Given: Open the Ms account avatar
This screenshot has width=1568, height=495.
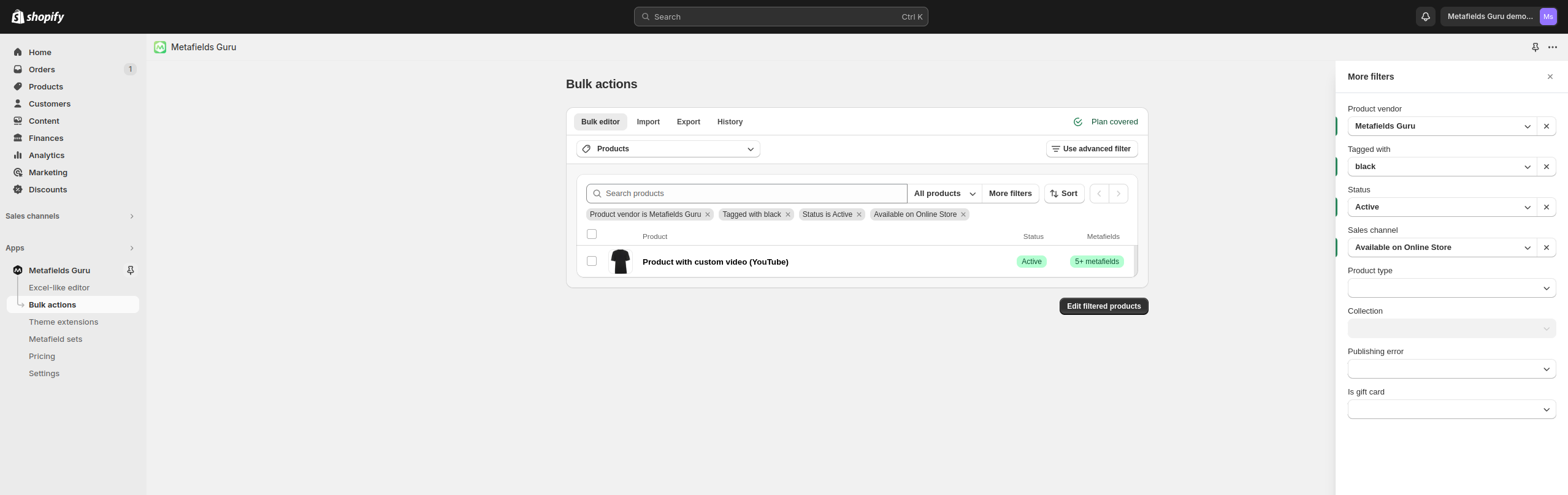Looking at the screenshot, I should coord(1548,17).
